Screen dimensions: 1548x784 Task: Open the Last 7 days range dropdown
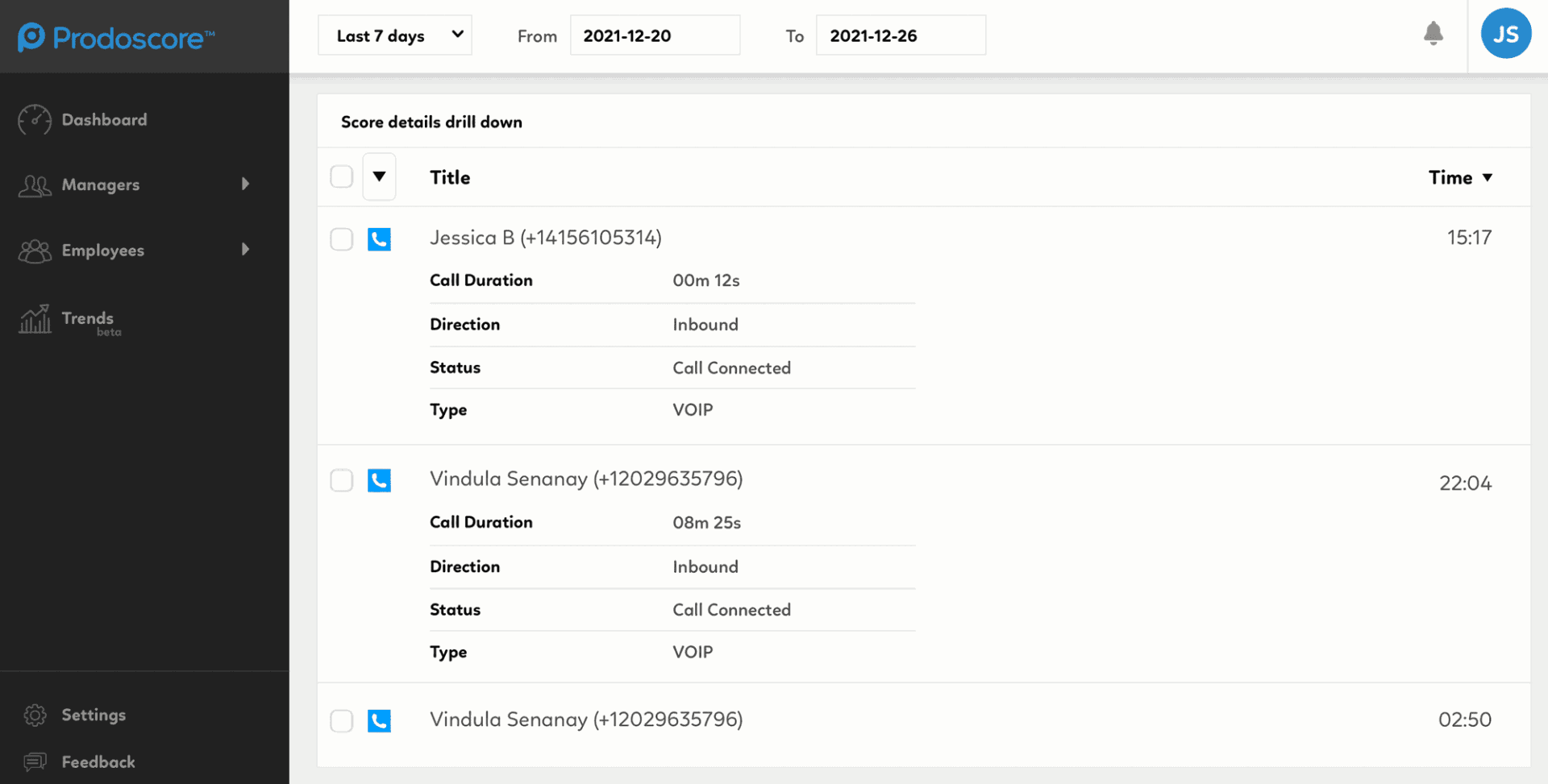tap(395, 35)
